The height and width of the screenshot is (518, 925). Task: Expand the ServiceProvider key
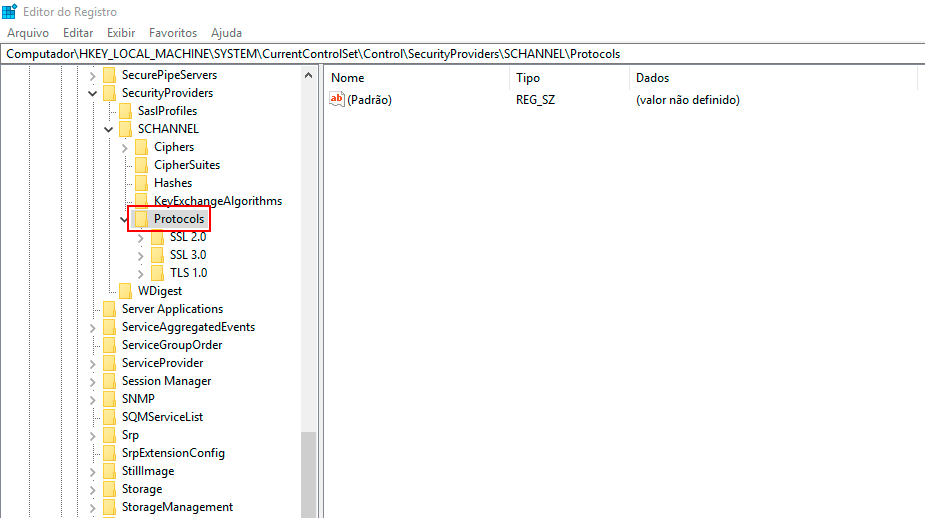[93, 363]
